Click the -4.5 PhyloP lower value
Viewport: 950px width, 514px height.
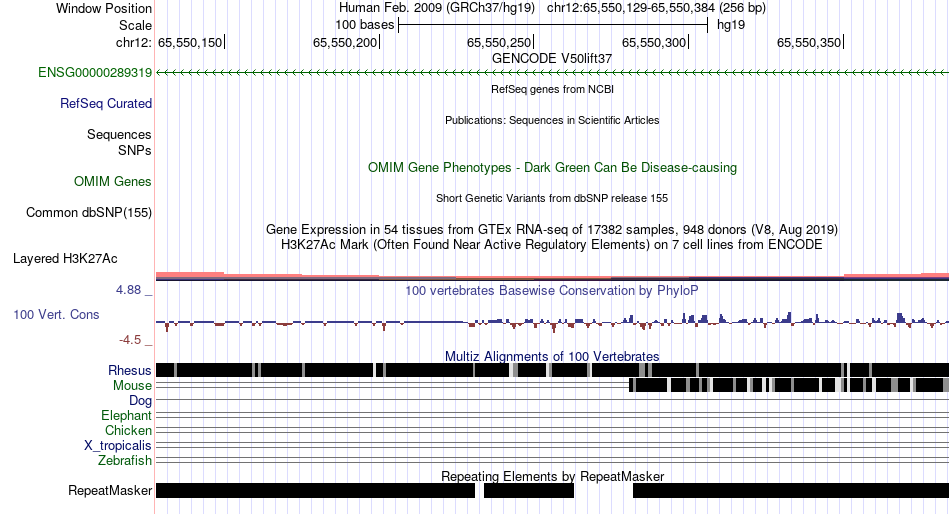click(130, 340)
